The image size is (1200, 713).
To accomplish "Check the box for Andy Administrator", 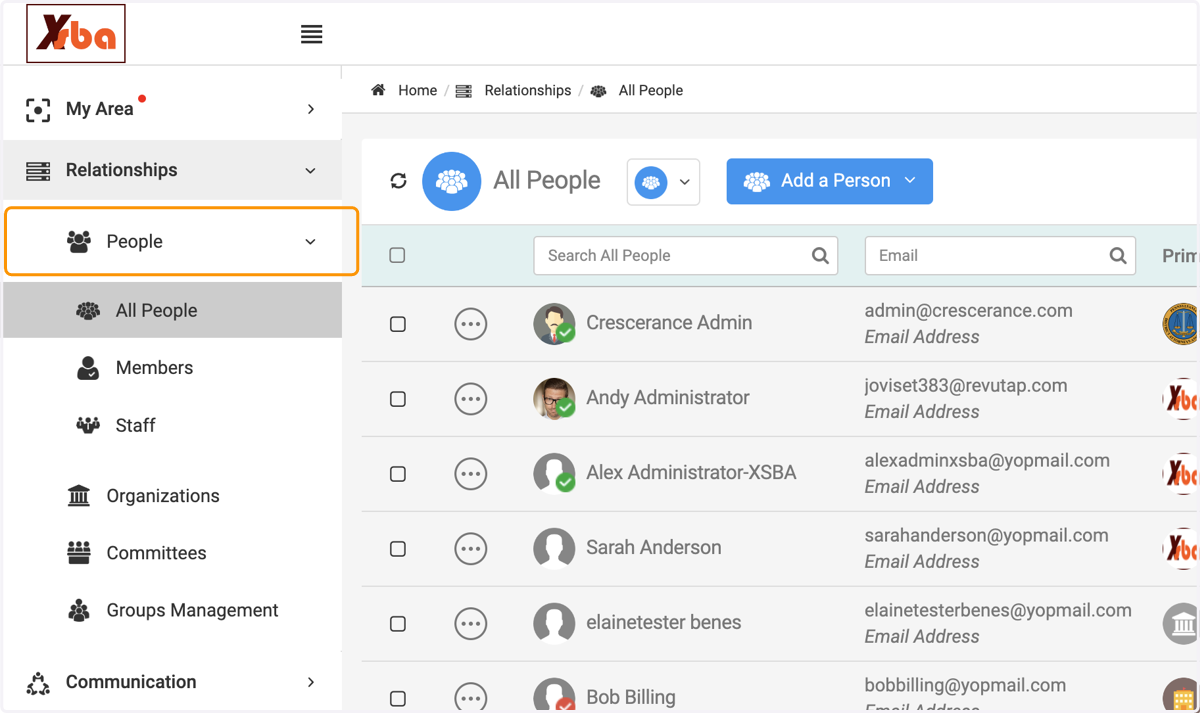I will pyautogui.click(x=398, y=399).
